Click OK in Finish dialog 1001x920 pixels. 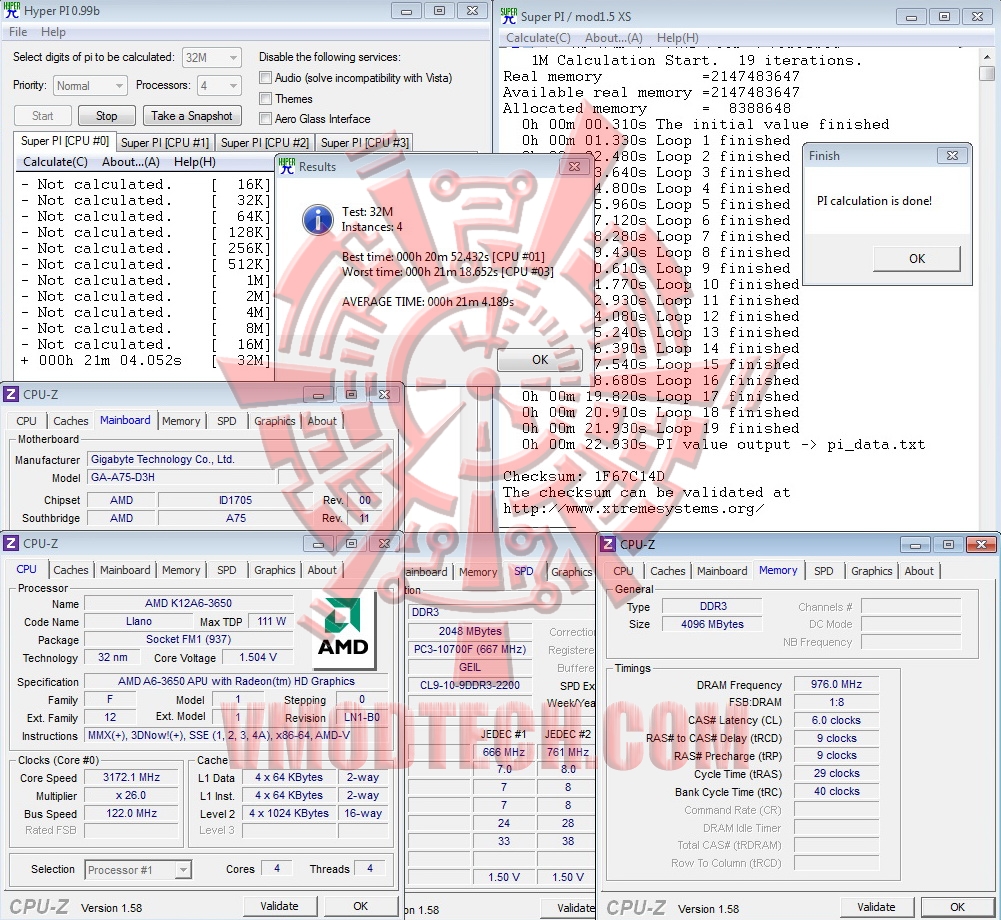coord(917,258)
